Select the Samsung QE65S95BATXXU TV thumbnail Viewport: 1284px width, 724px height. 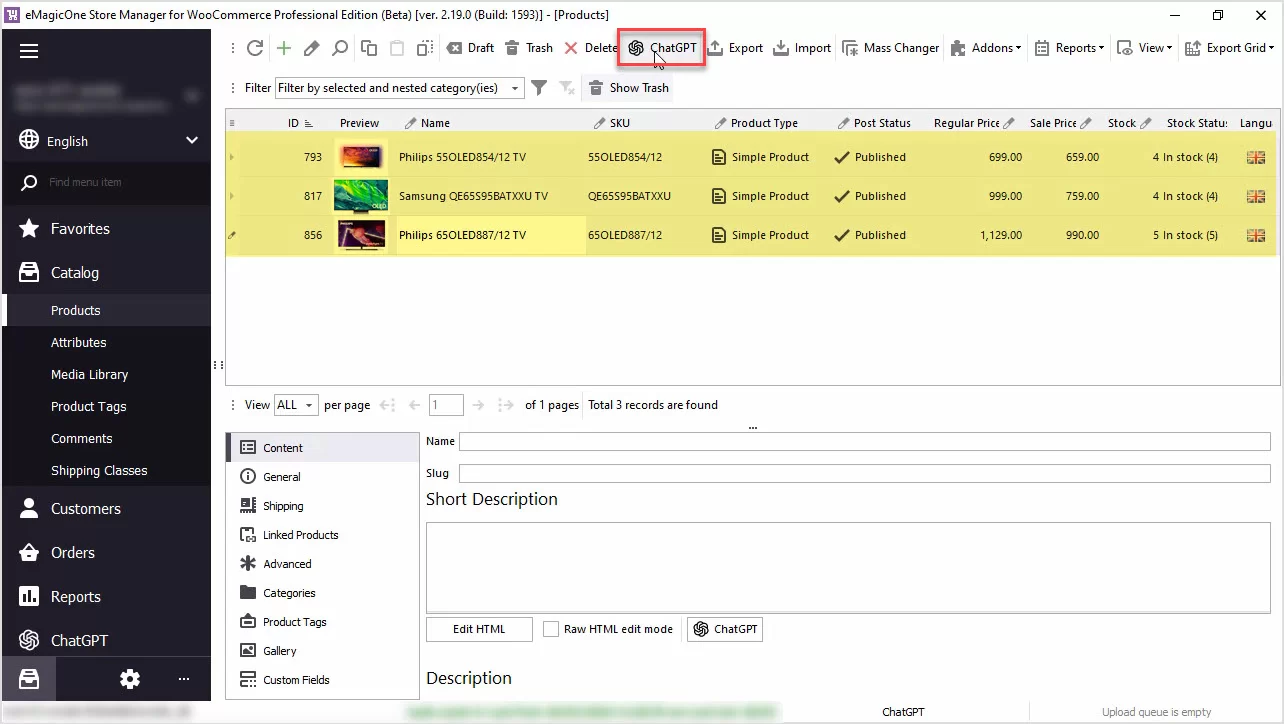pyautogui.click(x=360, y=196)
